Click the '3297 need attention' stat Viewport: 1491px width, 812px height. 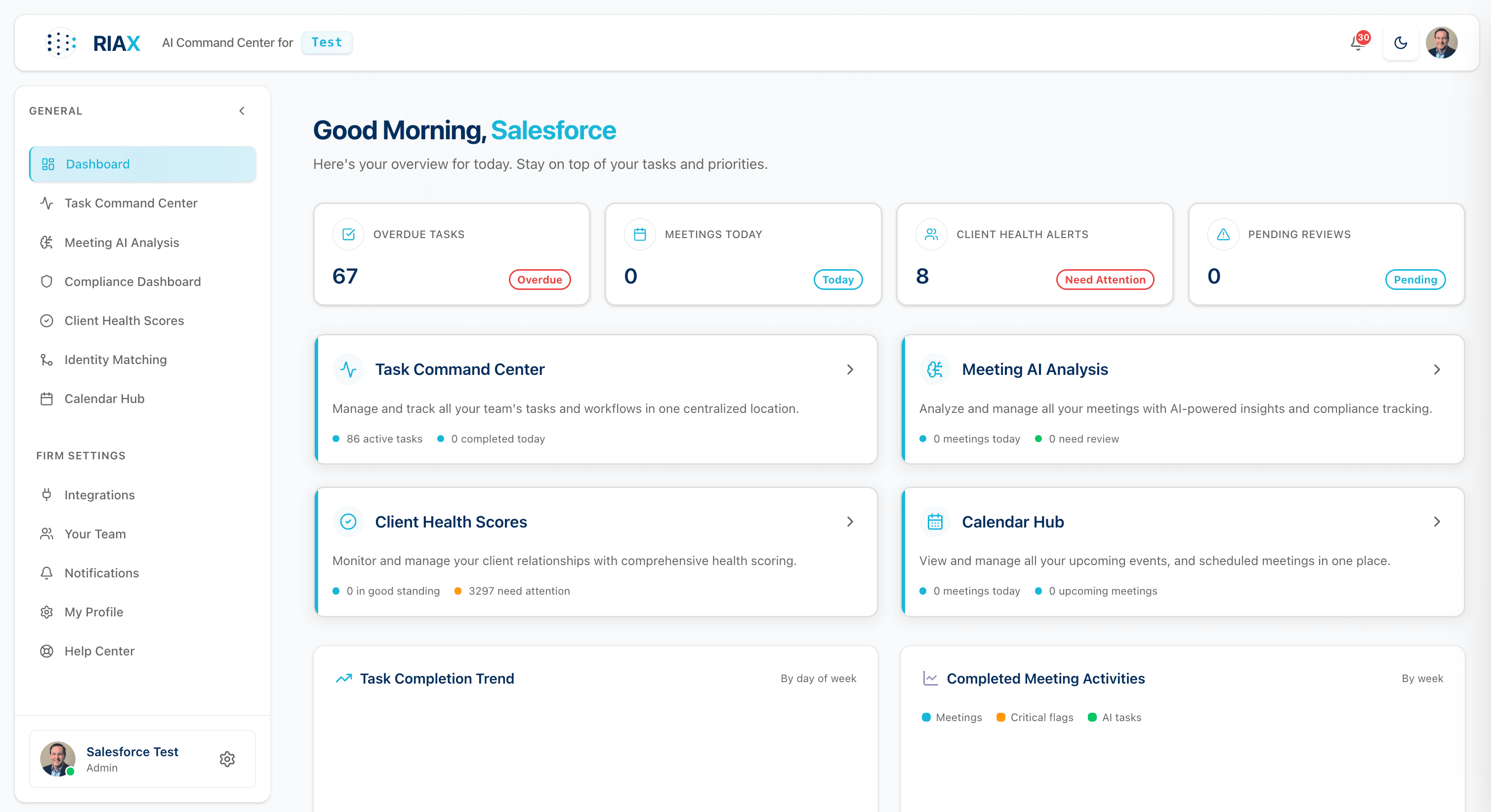(x=512, y=591)
